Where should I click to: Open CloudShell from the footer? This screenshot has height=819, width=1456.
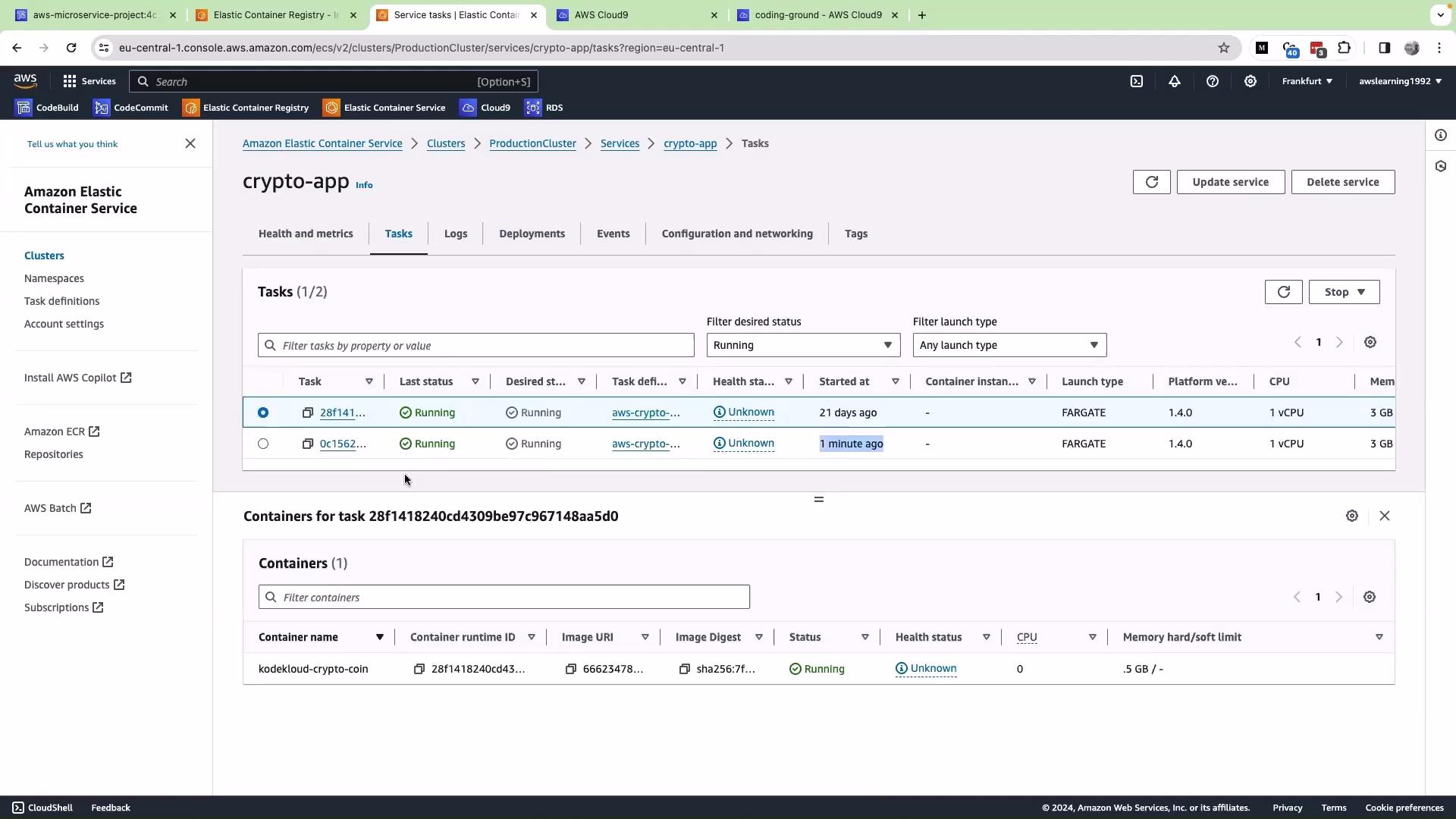42,808
